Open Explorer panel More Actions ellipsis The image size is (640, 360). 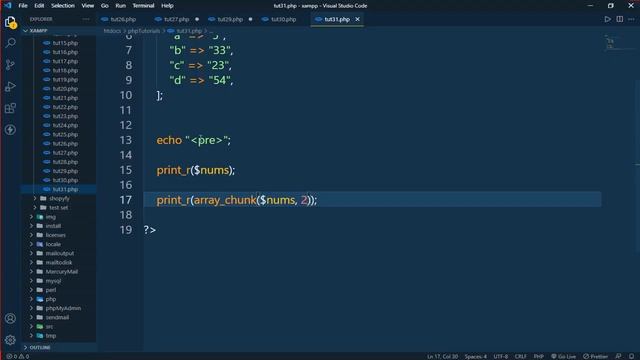pyautogui.click(x=86, y=19)
